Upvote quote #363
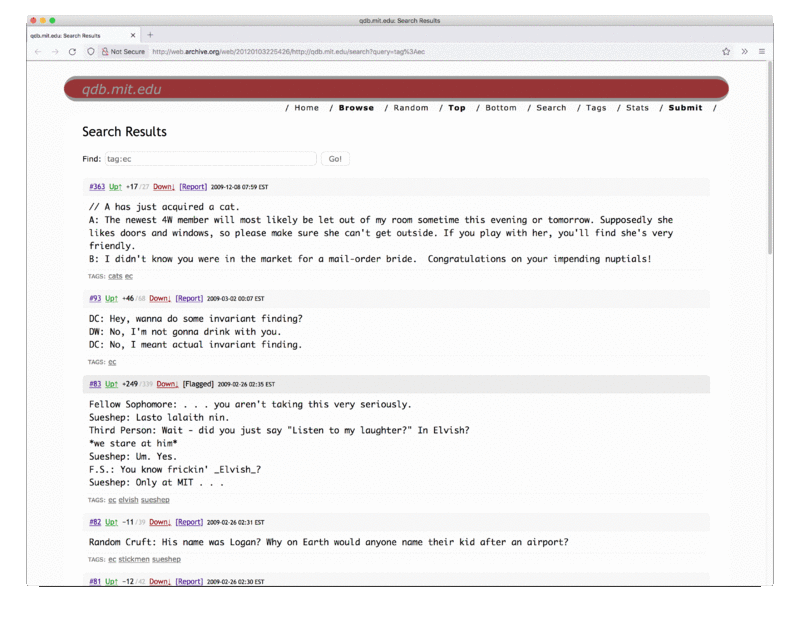 (x=115, y=187)
